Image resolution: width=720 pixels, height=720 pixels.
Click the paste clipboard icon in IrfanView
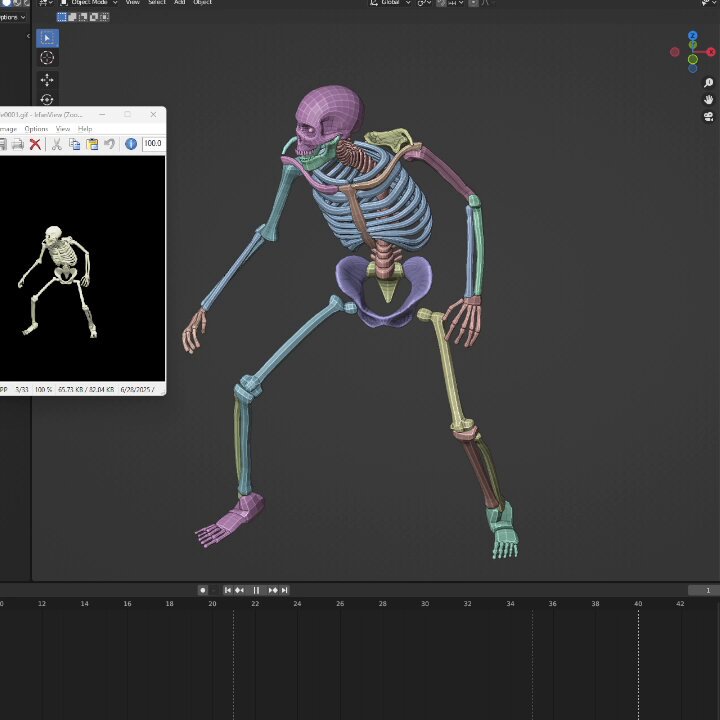(92, 144)
